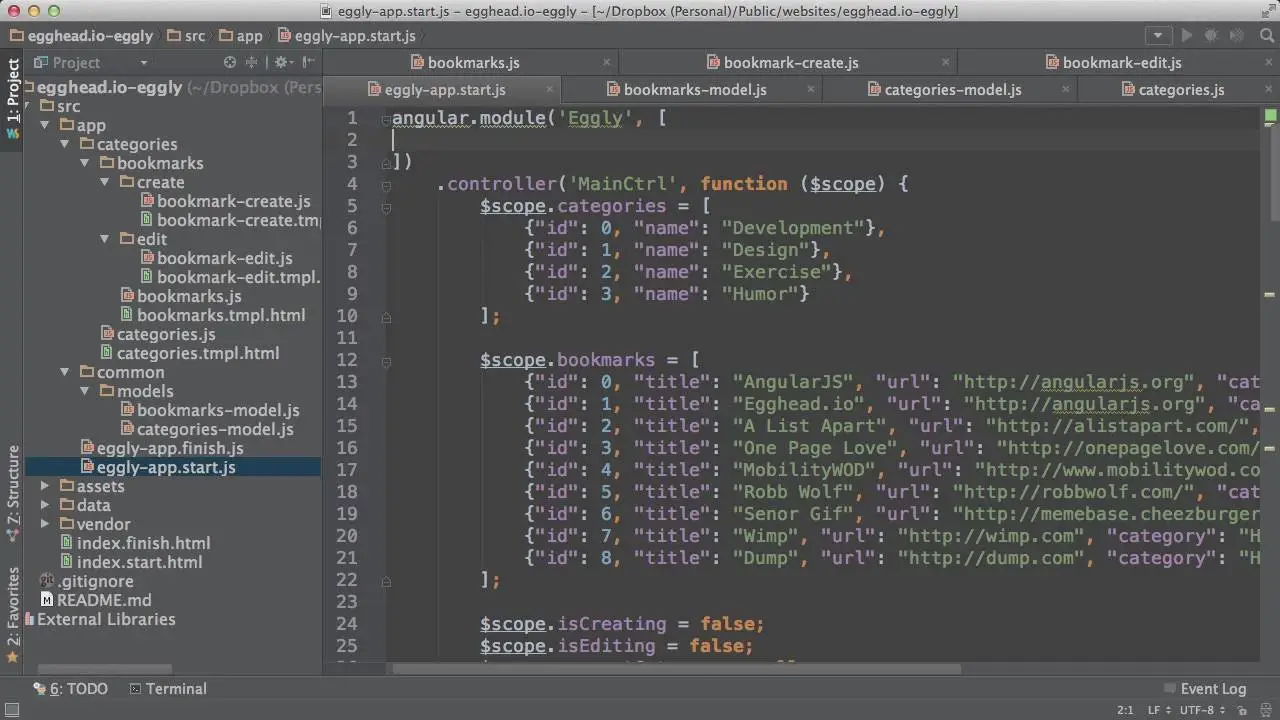Hide the Project tool window
This screenshot has height=720, width=1280.
[308, 62]
